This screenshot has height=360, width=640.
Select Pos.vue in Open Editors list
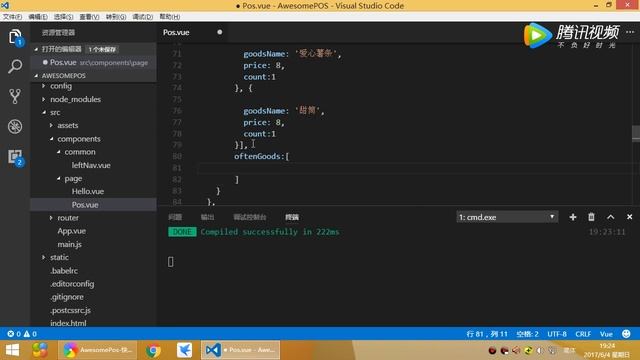coord(93,62)
